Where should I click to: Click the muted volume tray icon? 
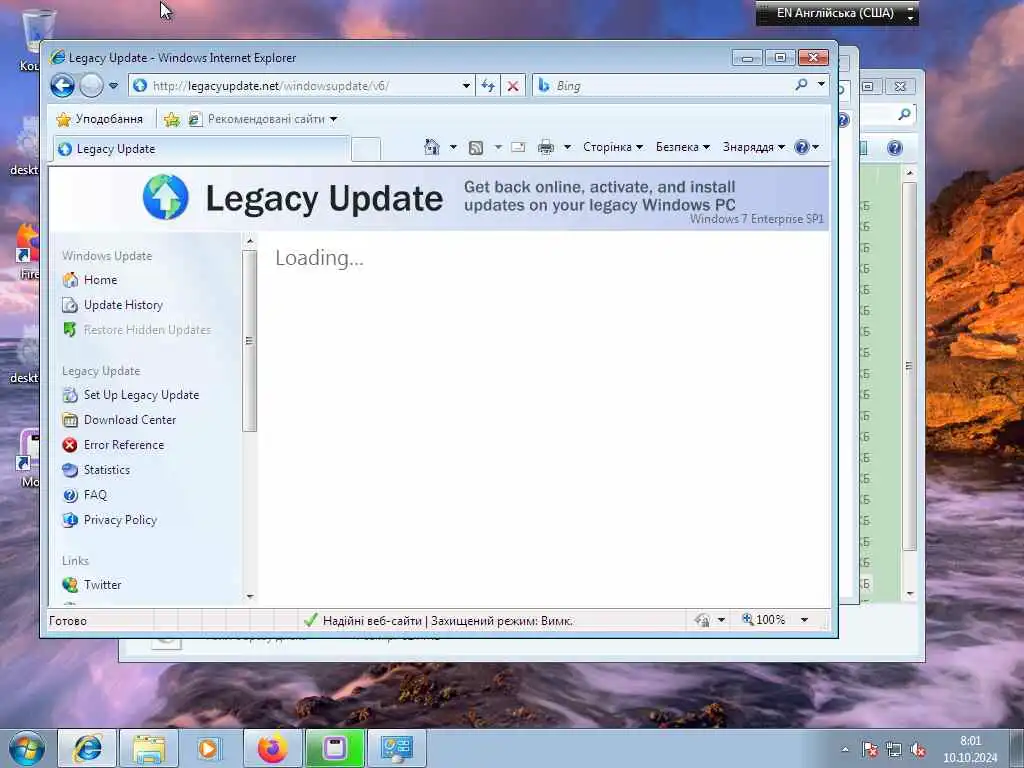(918, 750)
